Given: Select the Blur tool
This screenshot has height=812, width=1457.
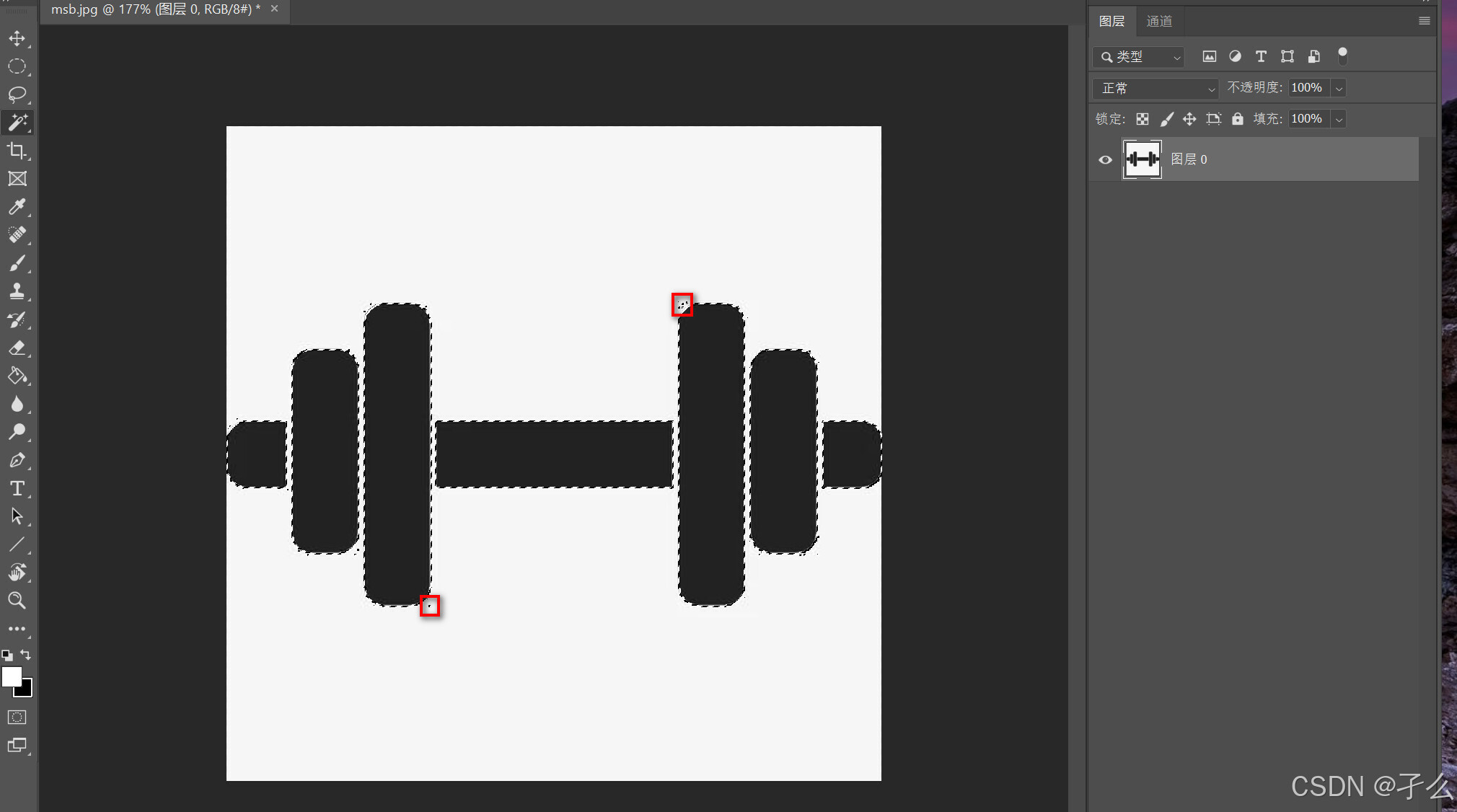Looking at the screenshot, I should [x=17, y=404].
